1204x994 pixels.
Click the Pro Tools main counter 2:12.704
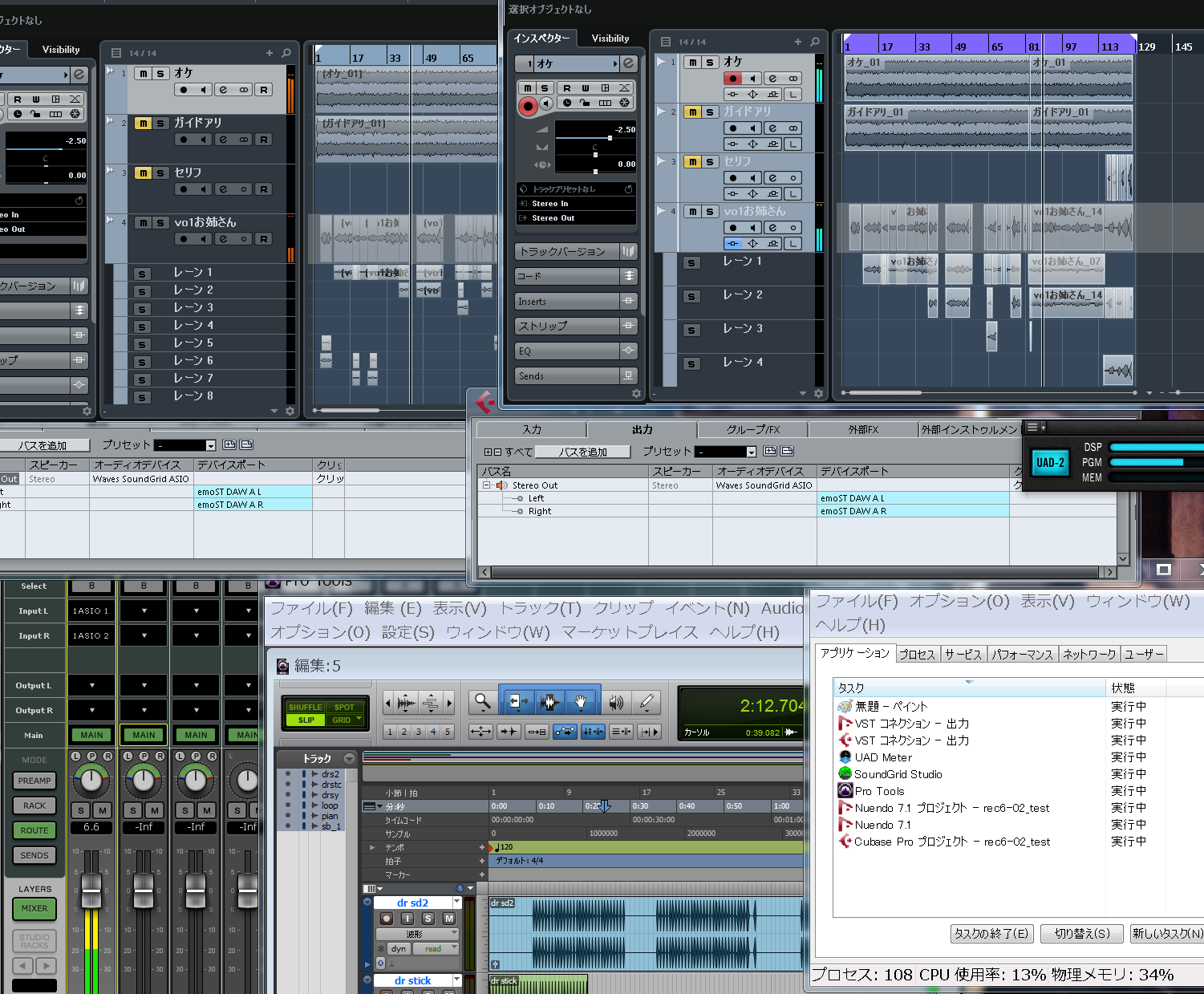[770, 706]
